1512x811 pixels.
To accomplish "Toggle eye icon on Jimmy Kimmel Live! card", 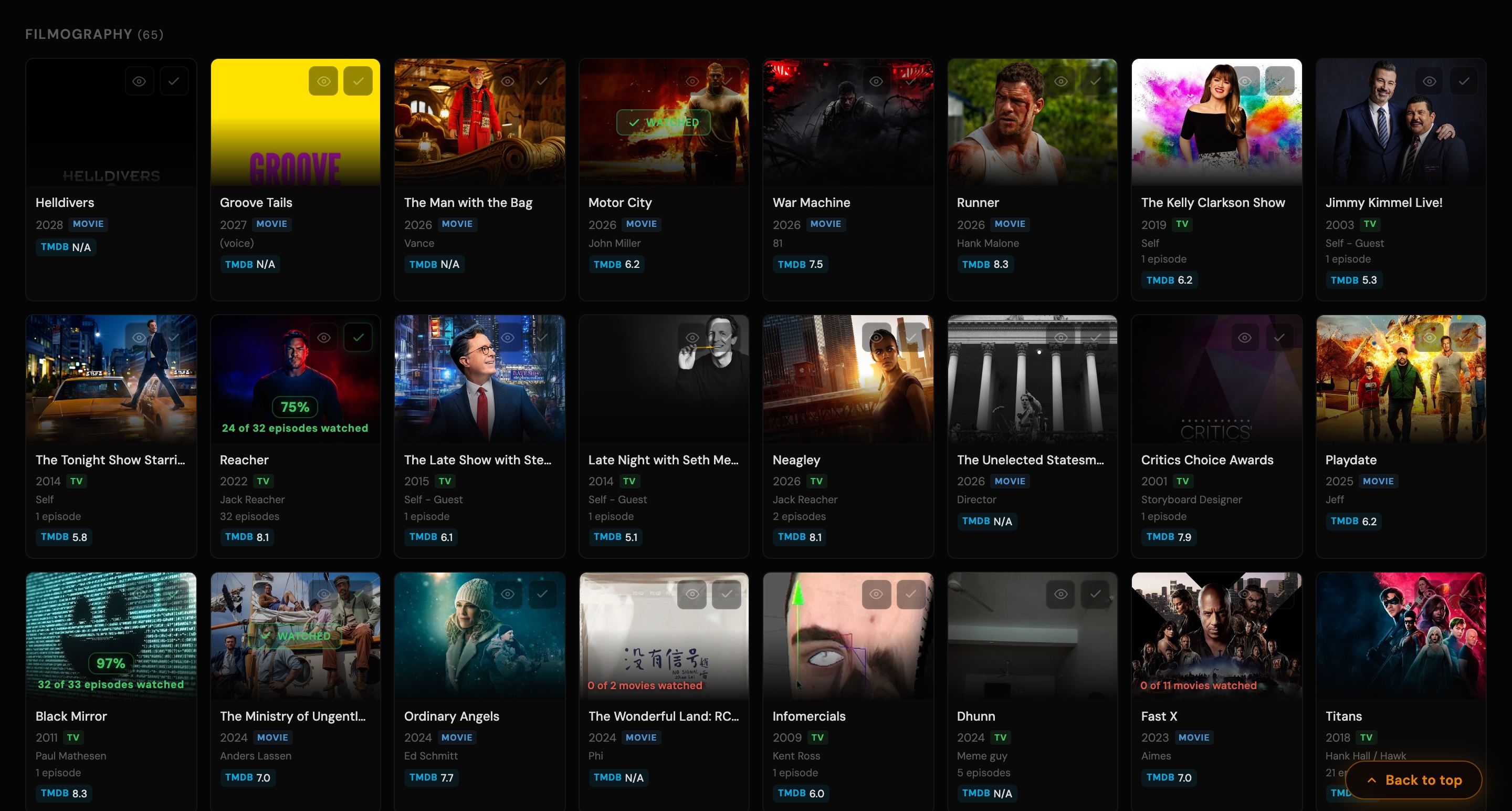I will tap(1429, 81).
